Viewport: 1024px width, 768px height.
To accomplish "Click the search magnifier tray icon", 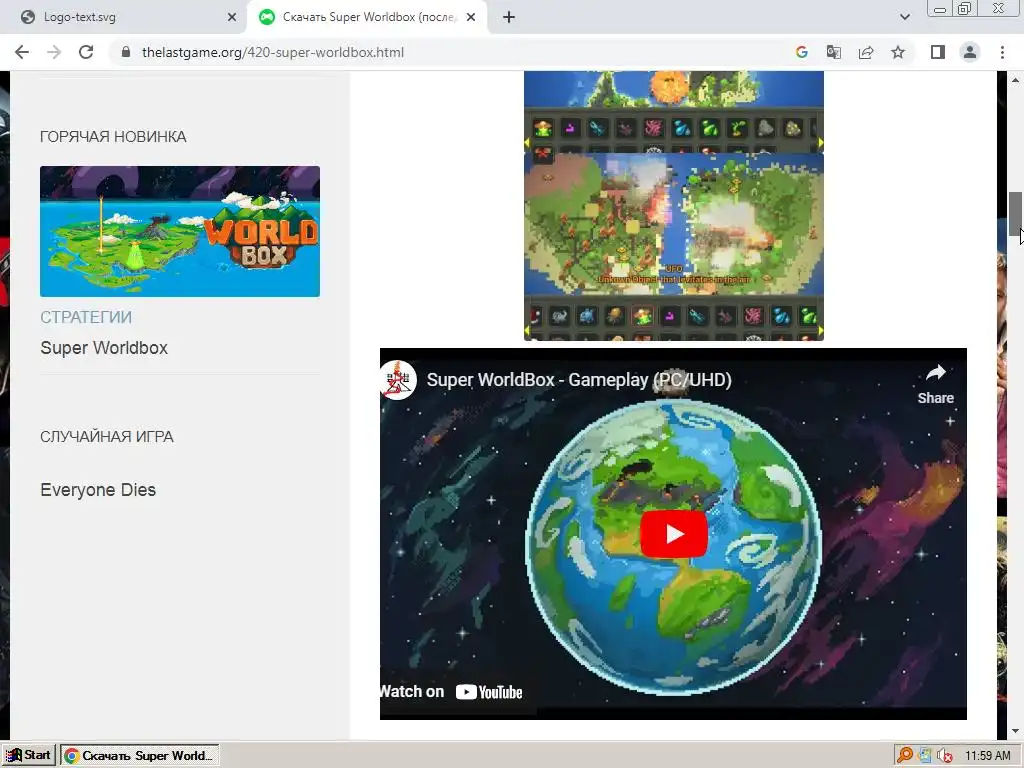I will (x=904, y=756).
